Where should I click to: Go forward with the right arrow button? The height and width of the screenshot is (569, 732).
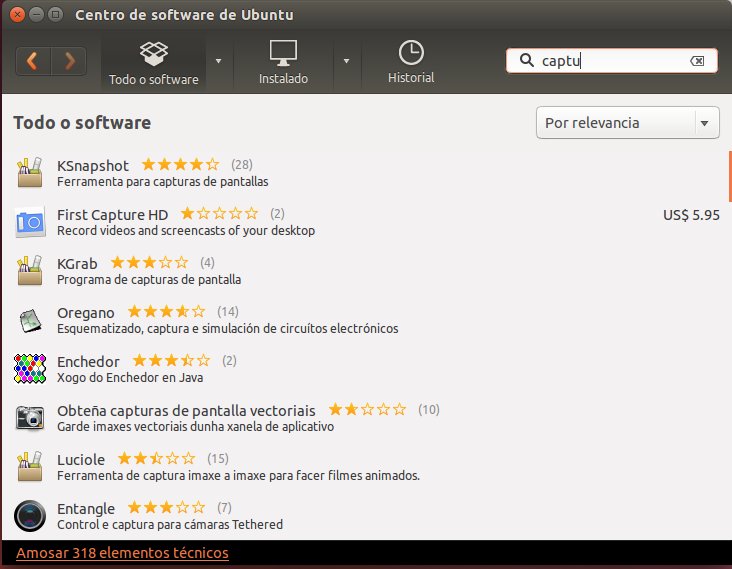pos(69,61)
